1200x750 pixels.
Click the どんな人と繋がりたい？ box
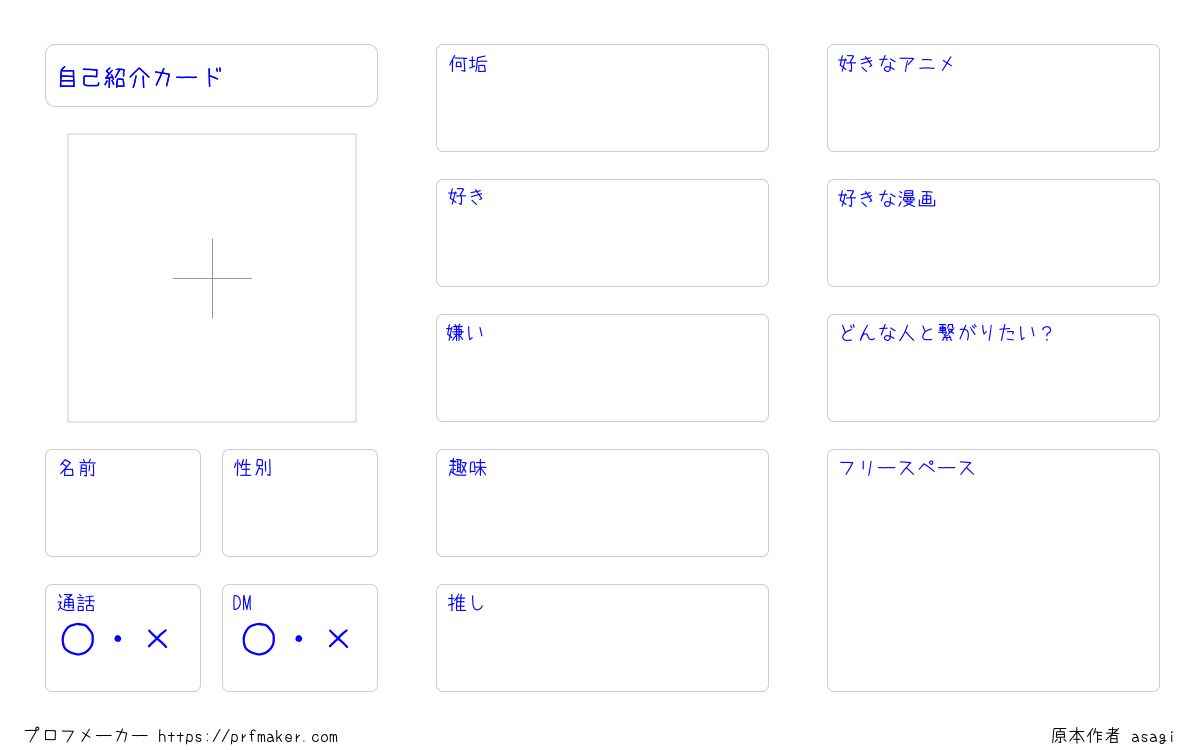993,368
